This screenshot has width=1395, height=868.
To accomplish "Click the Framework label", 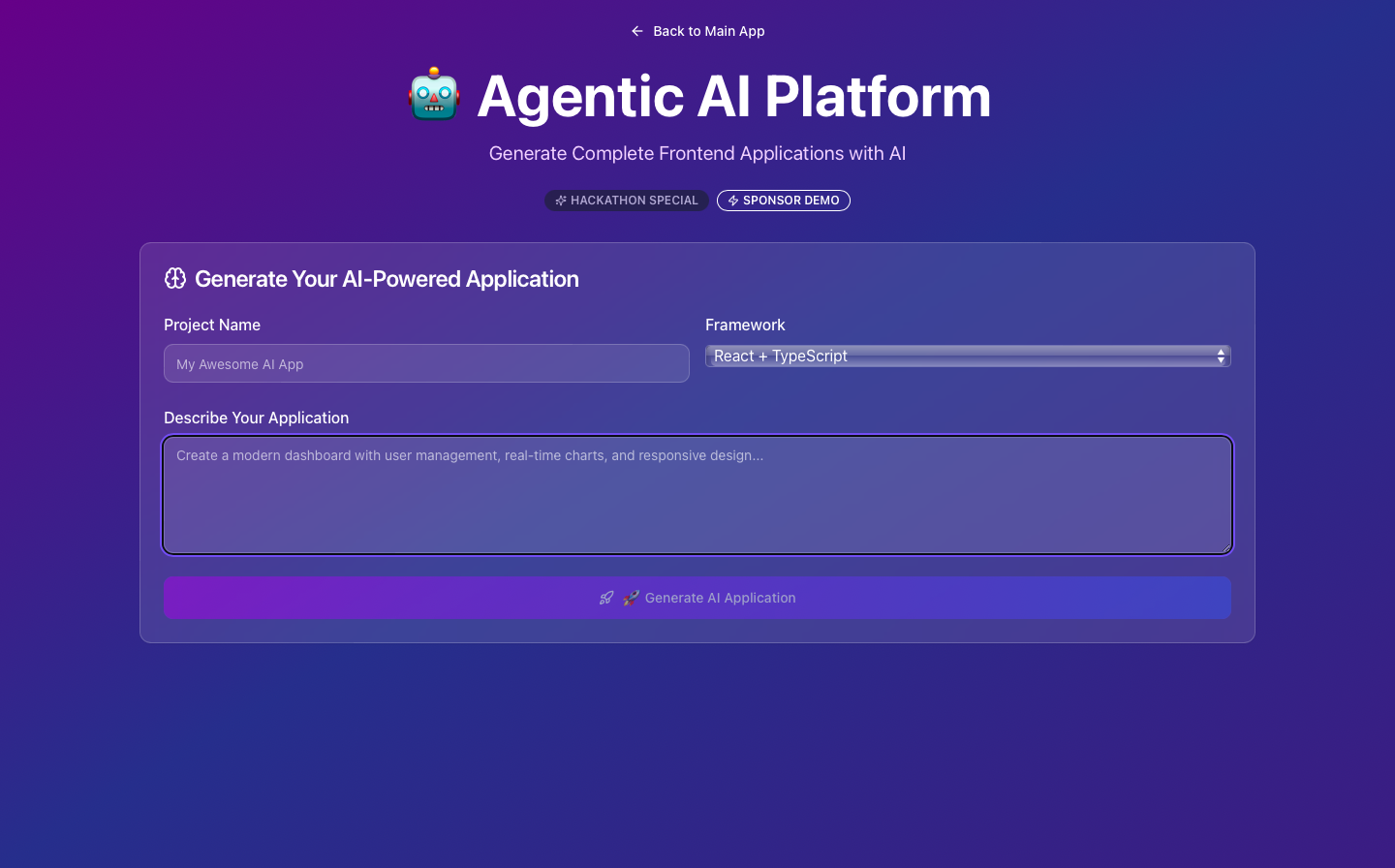I will (745, 325).
